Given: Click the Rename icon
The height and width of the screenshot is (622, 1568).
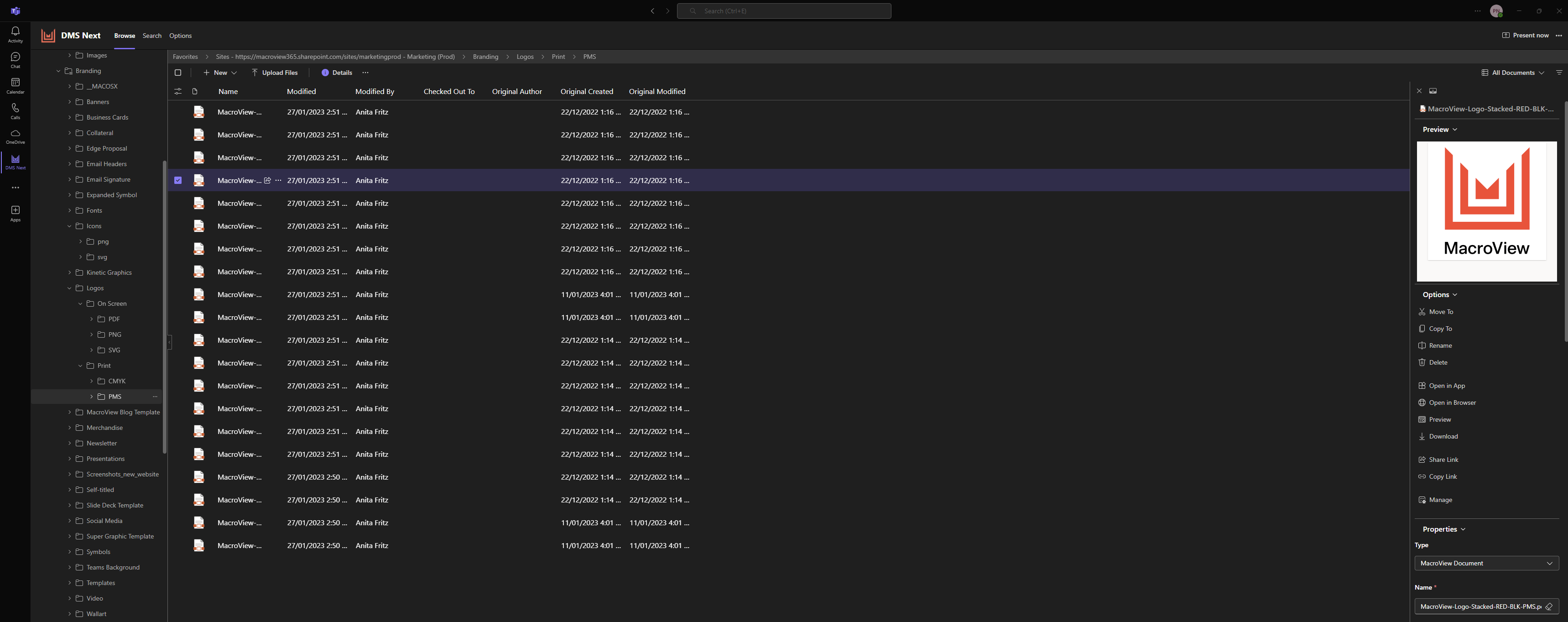Looking at the screenshot, I should click(x=1422, y=345).
